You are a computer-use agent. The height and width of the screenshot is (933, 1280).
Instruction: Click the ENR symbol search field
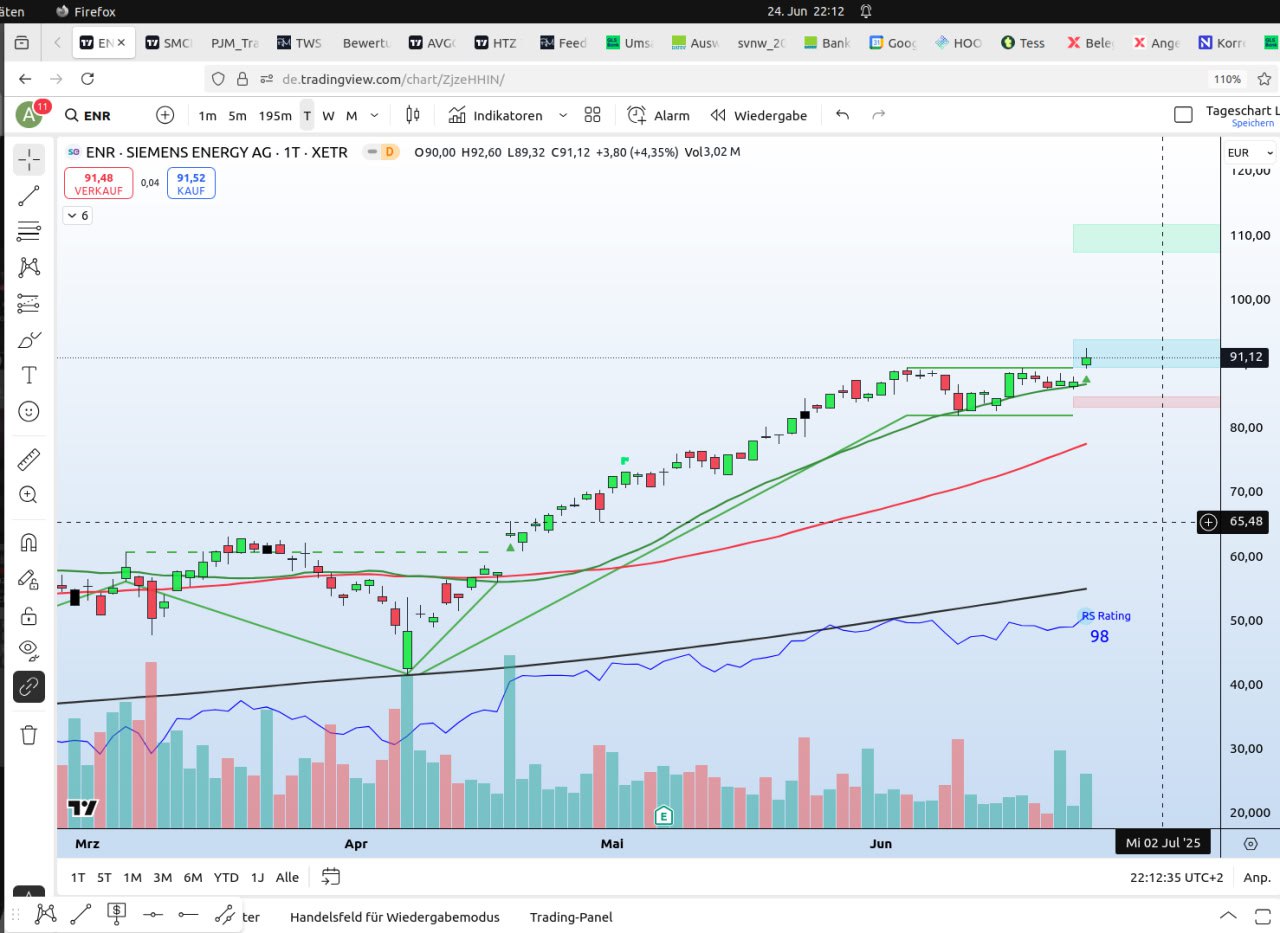point(98,115)
